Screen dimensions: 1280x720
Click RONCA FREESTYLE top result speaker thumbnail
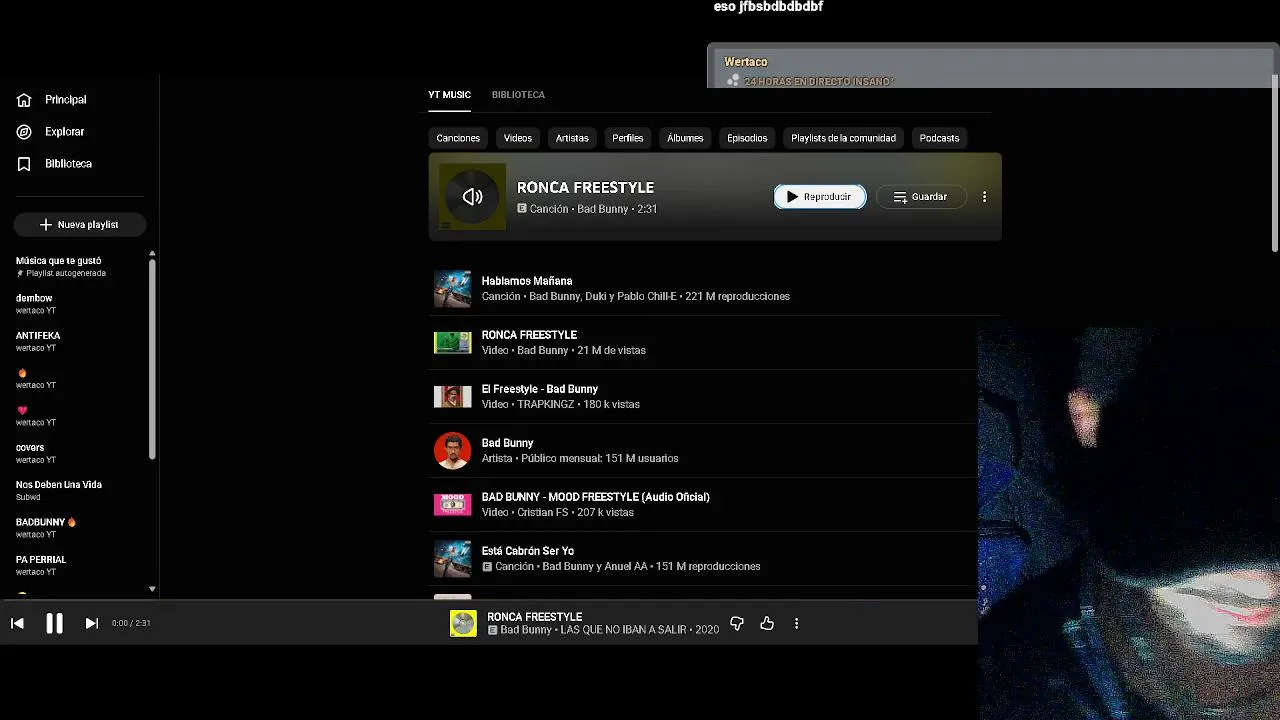473,197
